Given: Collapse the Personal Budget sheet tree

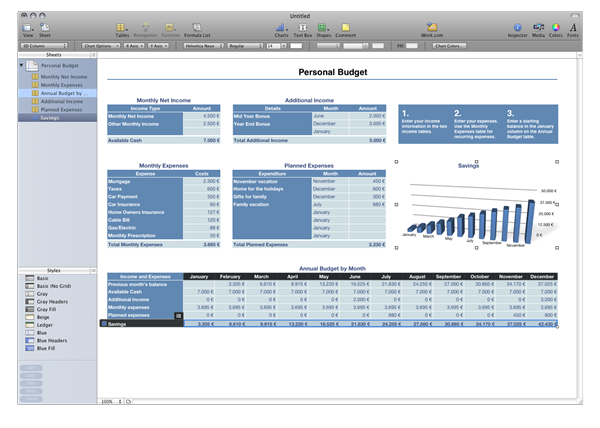Looking at the screenshot, I should (x=22, y=65).
